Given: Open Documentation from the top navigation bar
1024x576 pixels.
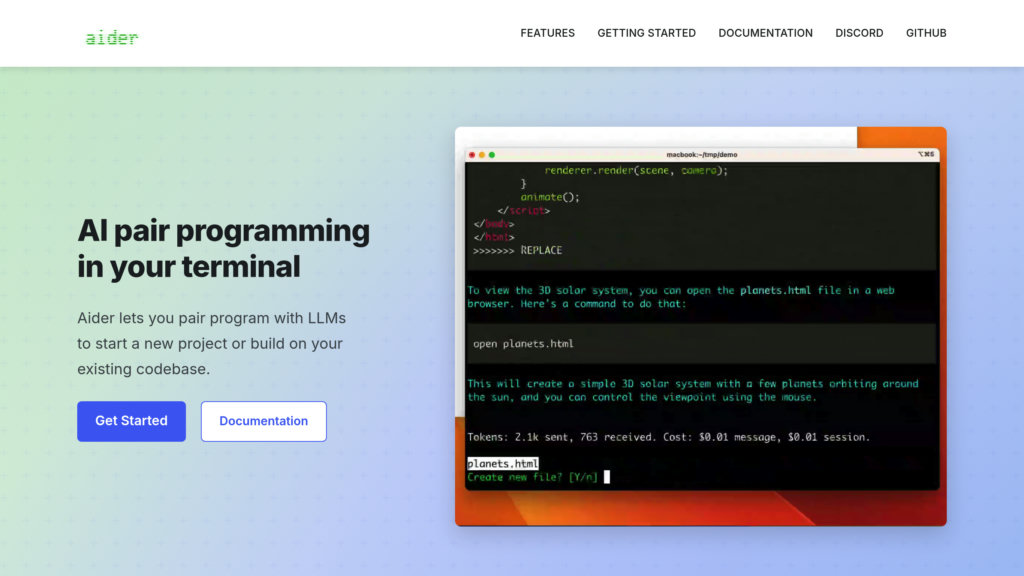Looking at the screenshot, I should tap(765, 33).
